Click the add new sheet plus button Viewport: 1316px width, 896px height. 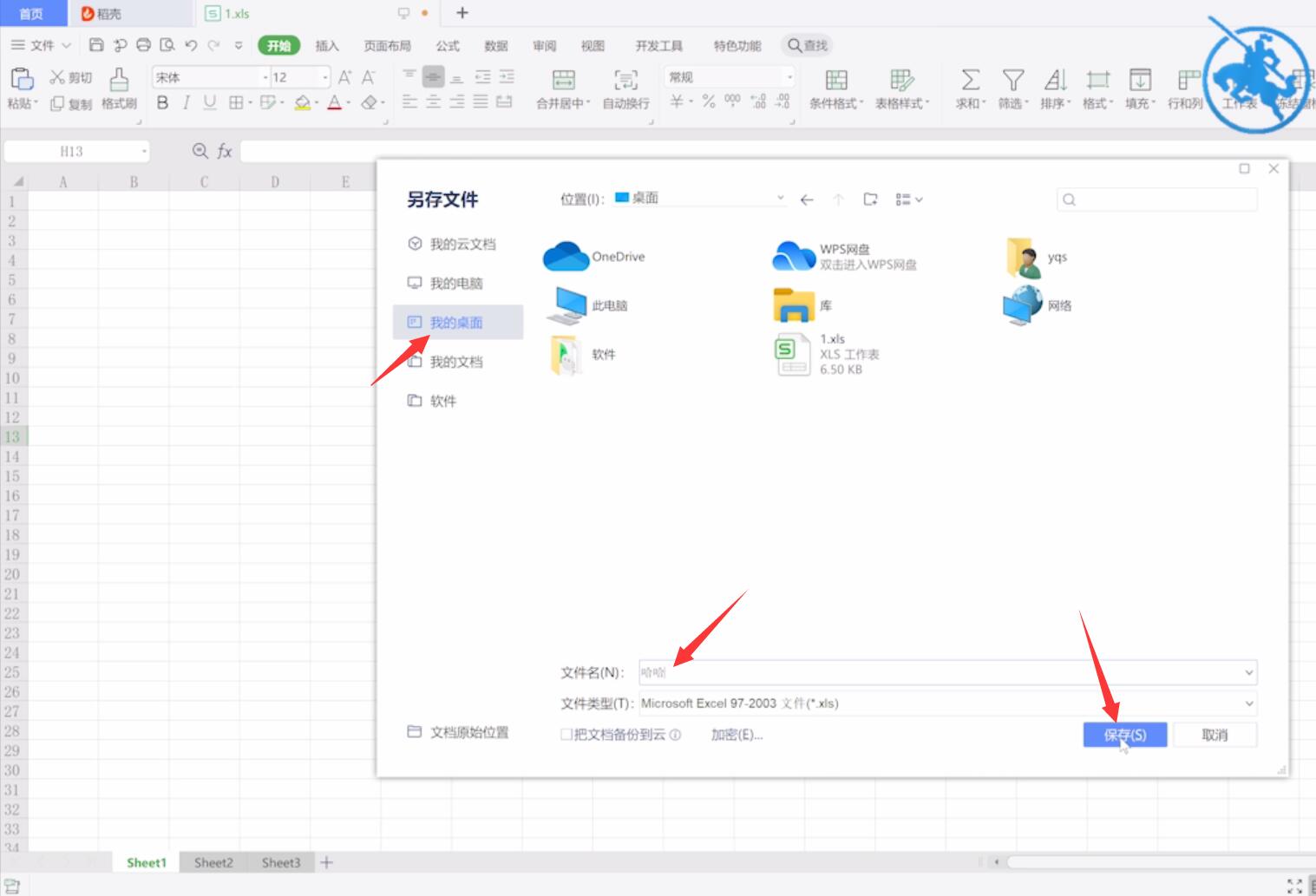(326, 862)
